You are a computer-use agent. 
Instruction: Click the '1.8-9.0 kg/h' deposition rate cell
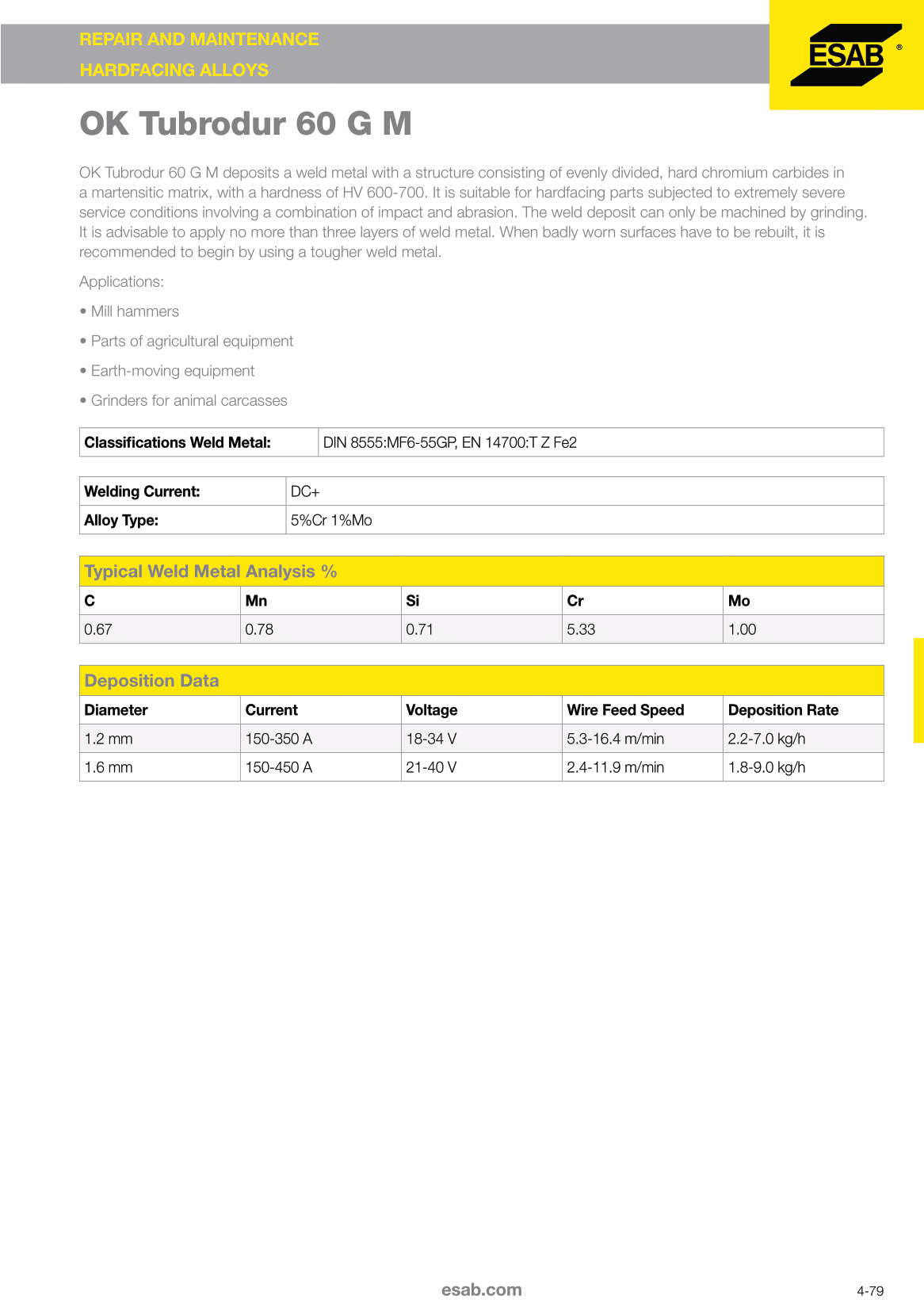[804, 767]
